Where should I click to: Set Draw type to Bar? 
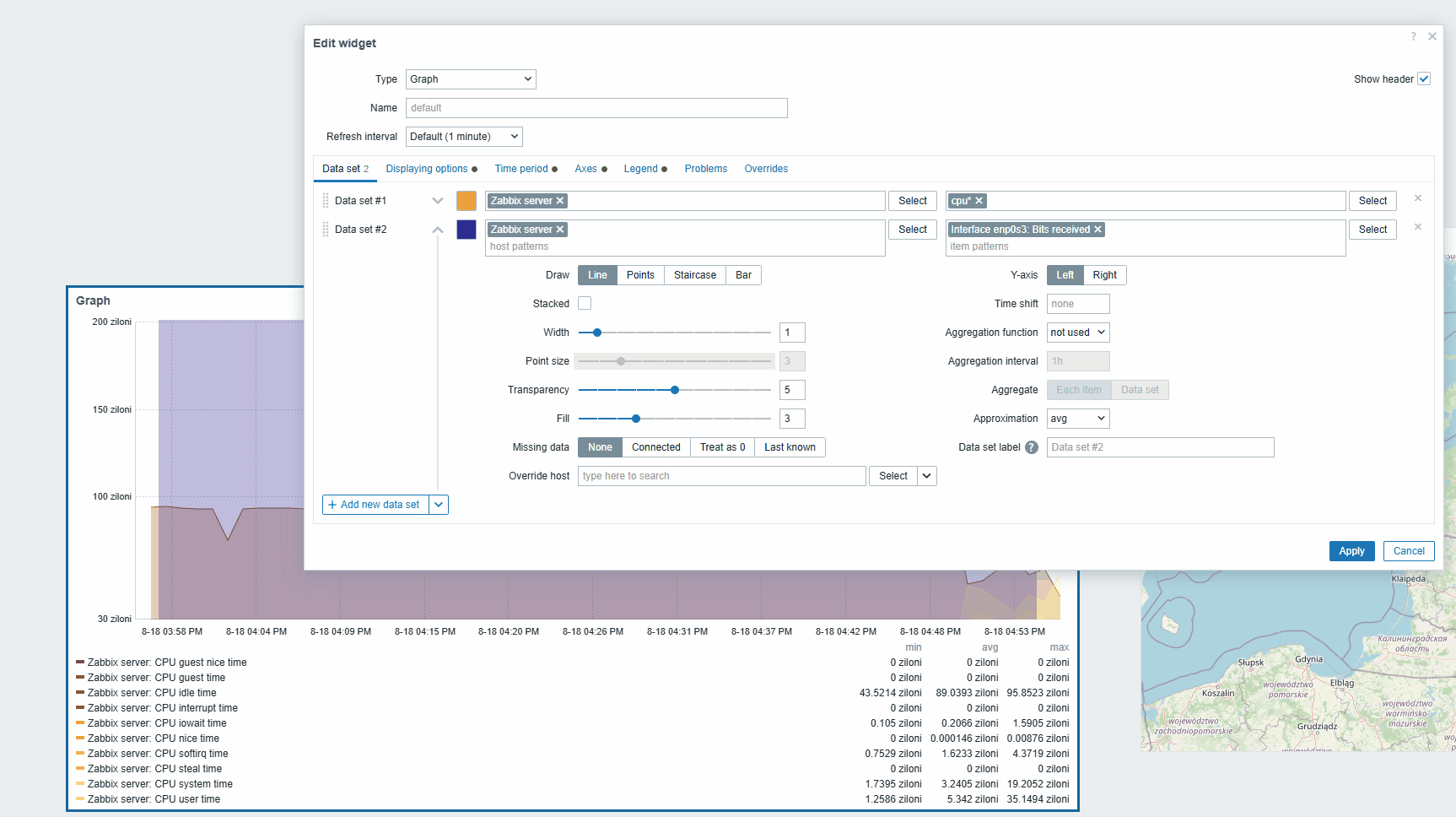point(743,275)
